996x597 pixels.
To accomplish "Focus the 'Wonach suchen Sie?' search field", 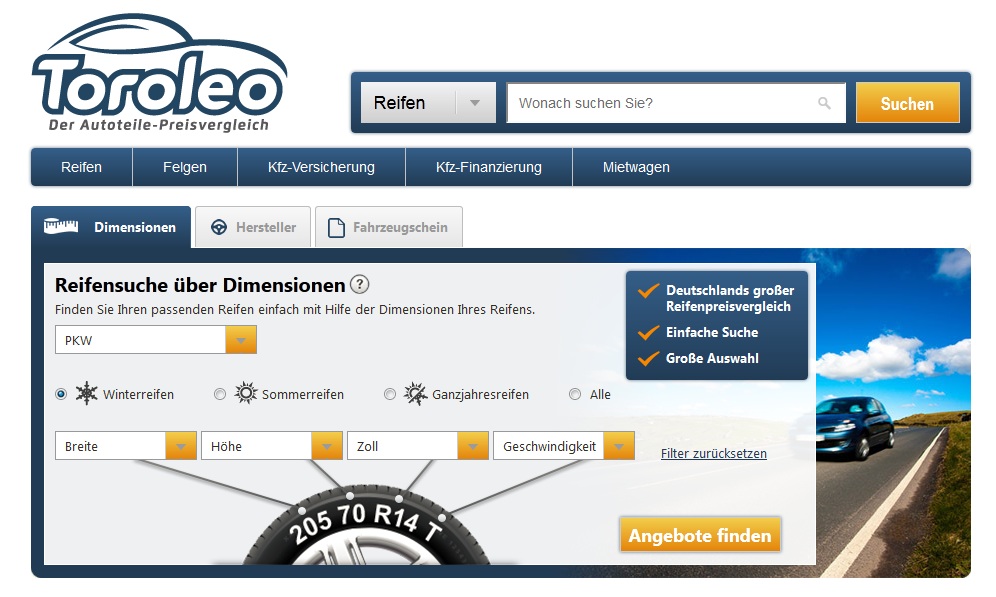I will click(676, 103).
